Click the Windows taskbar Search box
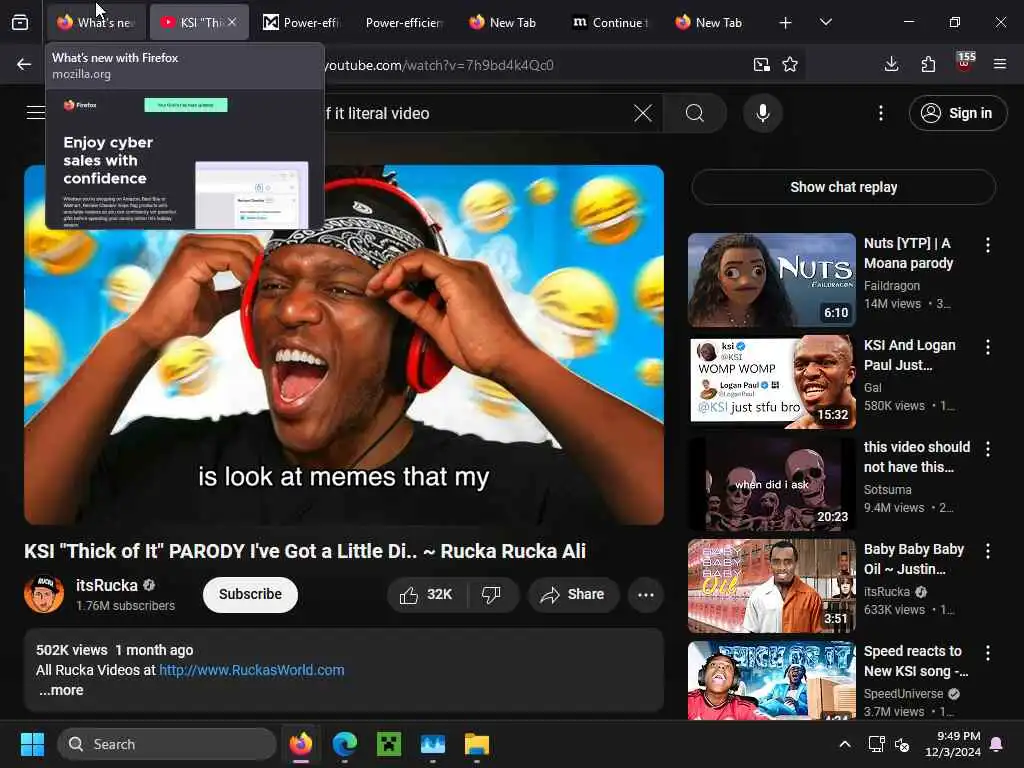This screenshot has width=1024, height=768. (167, 744)
